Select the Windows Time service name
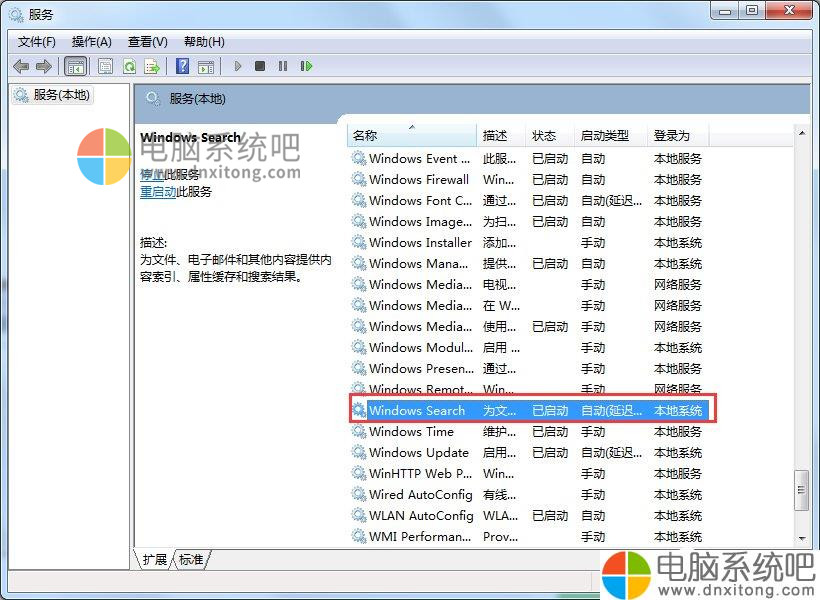The height and width of the screenshot is (600, 820). click(411, 432)
